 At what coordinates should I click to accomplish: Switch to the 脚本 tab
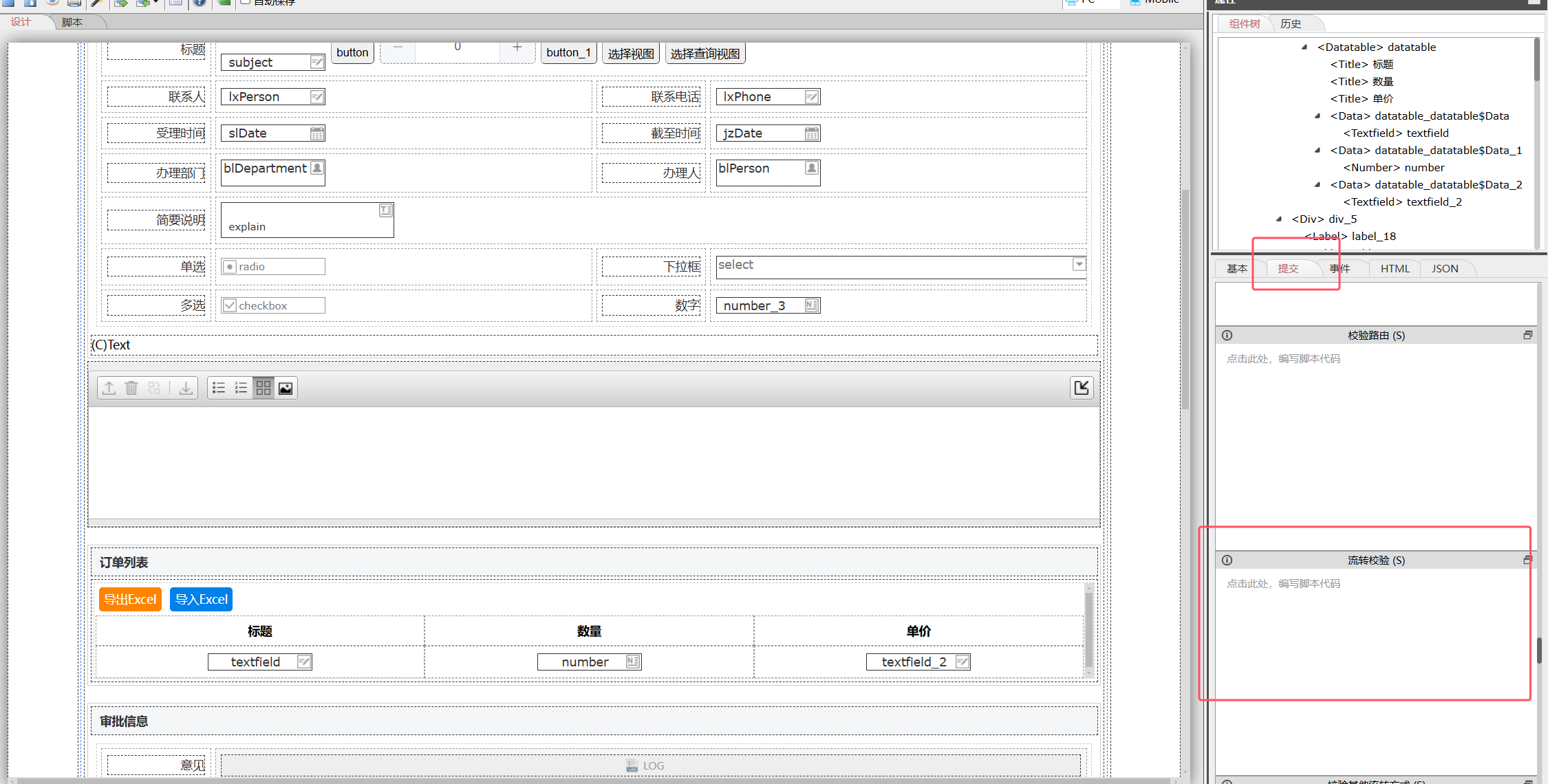(x=72, y=23)
